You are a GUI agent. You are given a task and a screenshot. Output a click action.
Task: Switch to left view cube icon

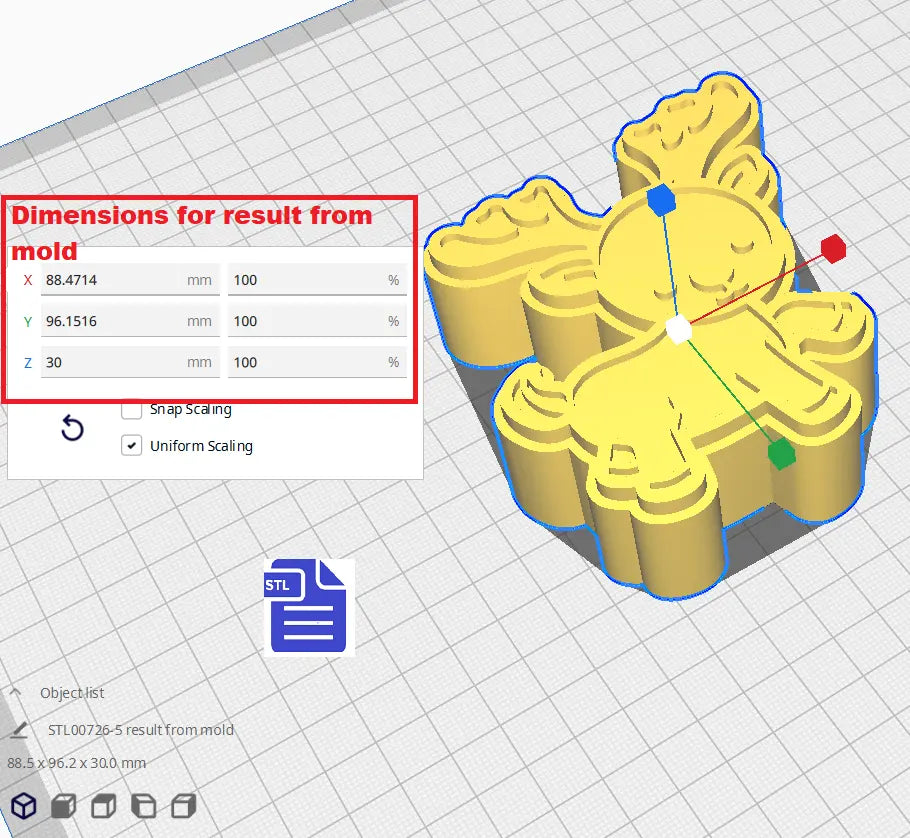144,806
